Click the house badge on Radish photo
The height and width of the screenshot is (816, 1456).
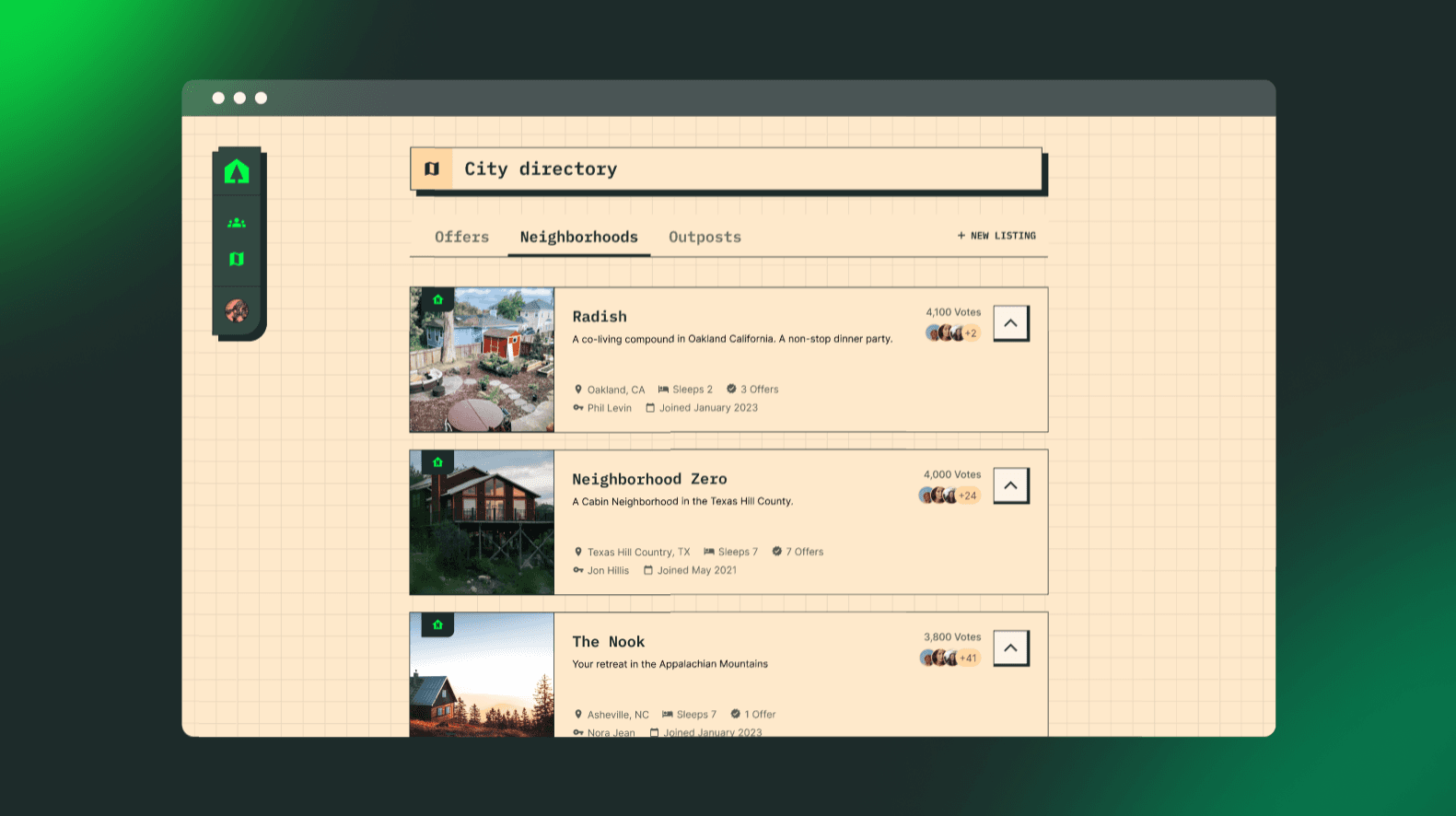(x=437, y=299)
